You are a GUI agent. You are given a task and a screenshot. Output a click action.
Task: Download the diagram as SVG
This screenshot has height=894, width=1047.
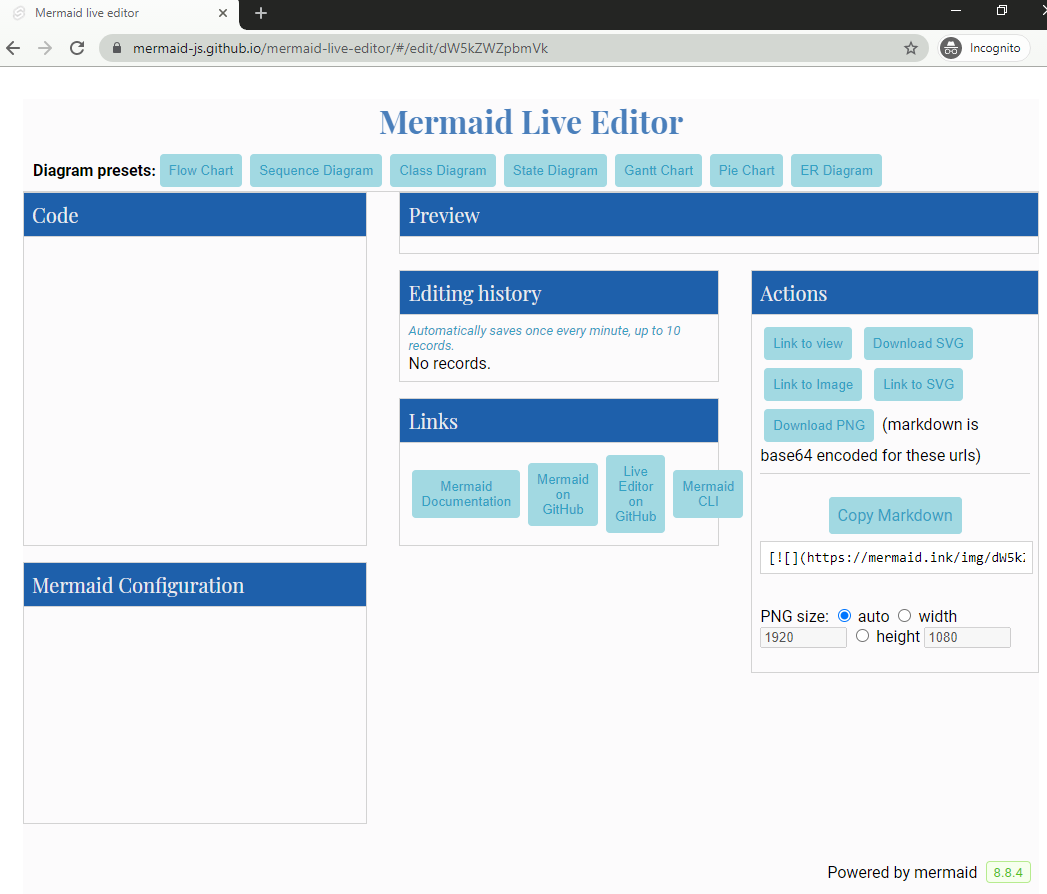click(918, 343)
